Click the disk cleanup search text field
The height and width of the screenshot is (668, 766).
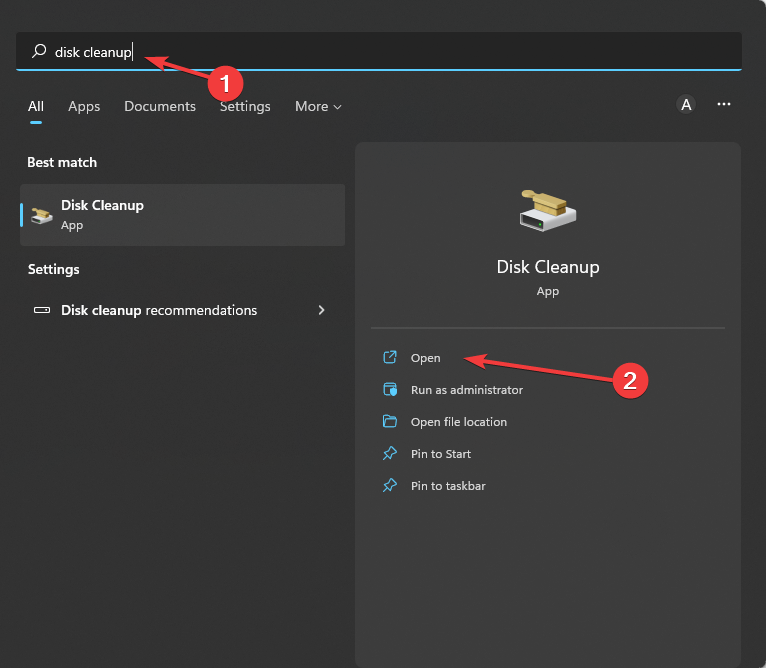pos(379,51)
